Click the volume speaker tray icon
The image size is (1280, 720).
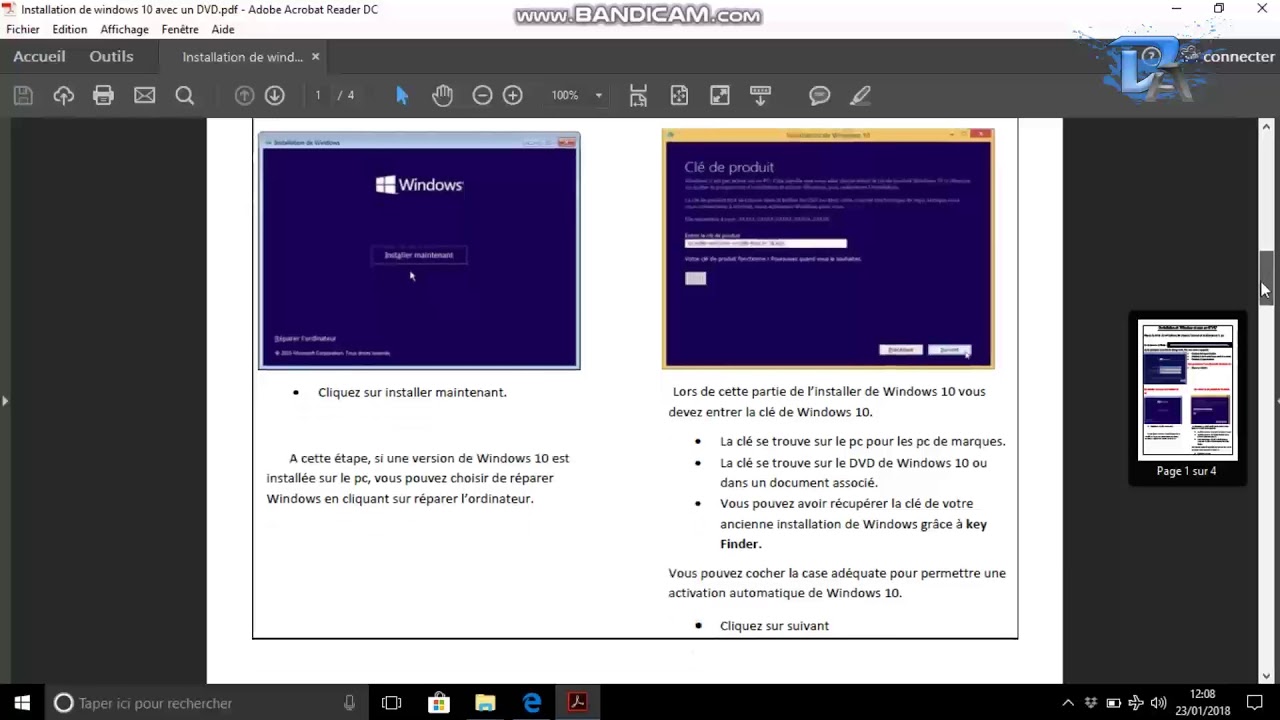[1159, 703]
